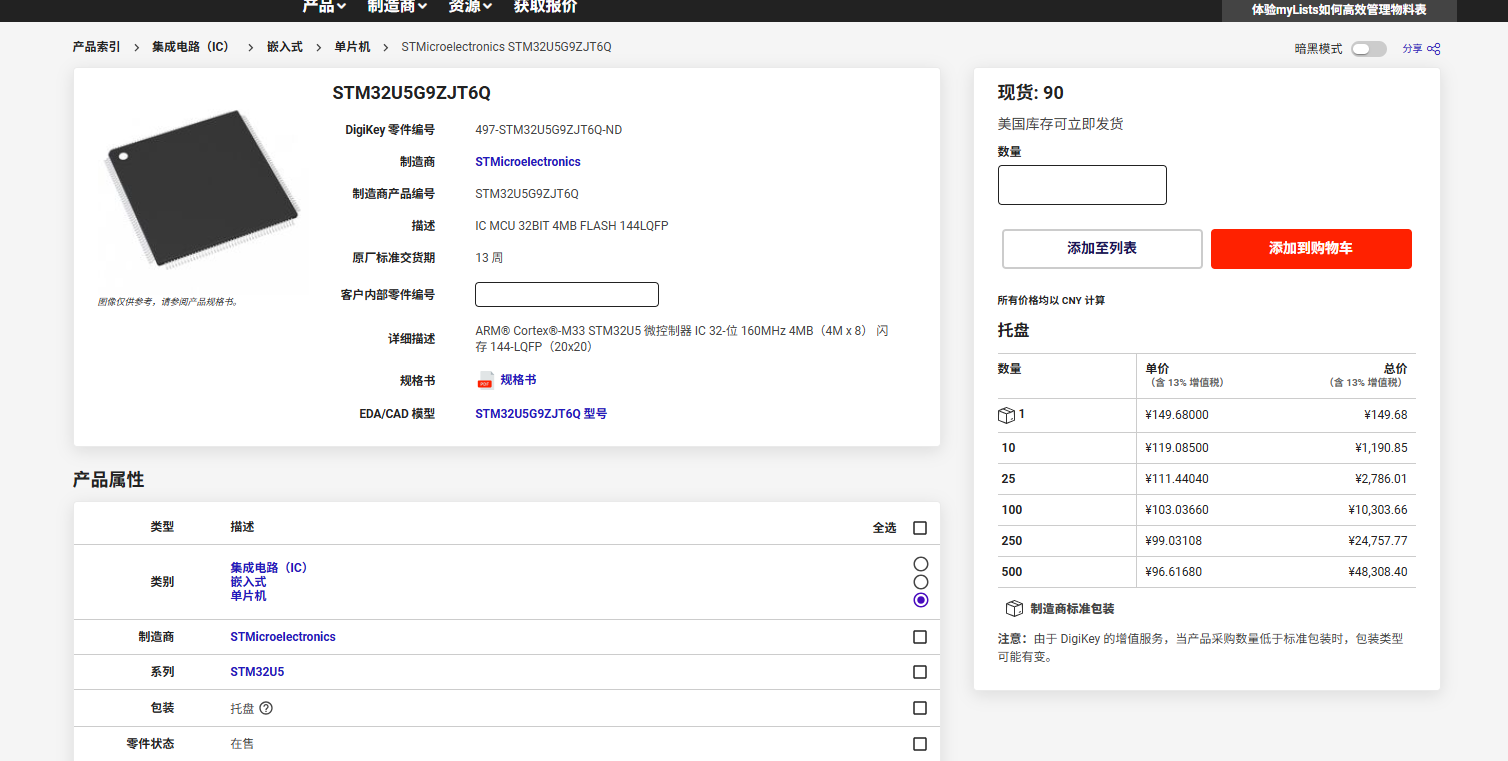The image size is (1508, 761).
Task: Expand the 制造商 navigation dropdown
Action: click(x=397, y=6)
